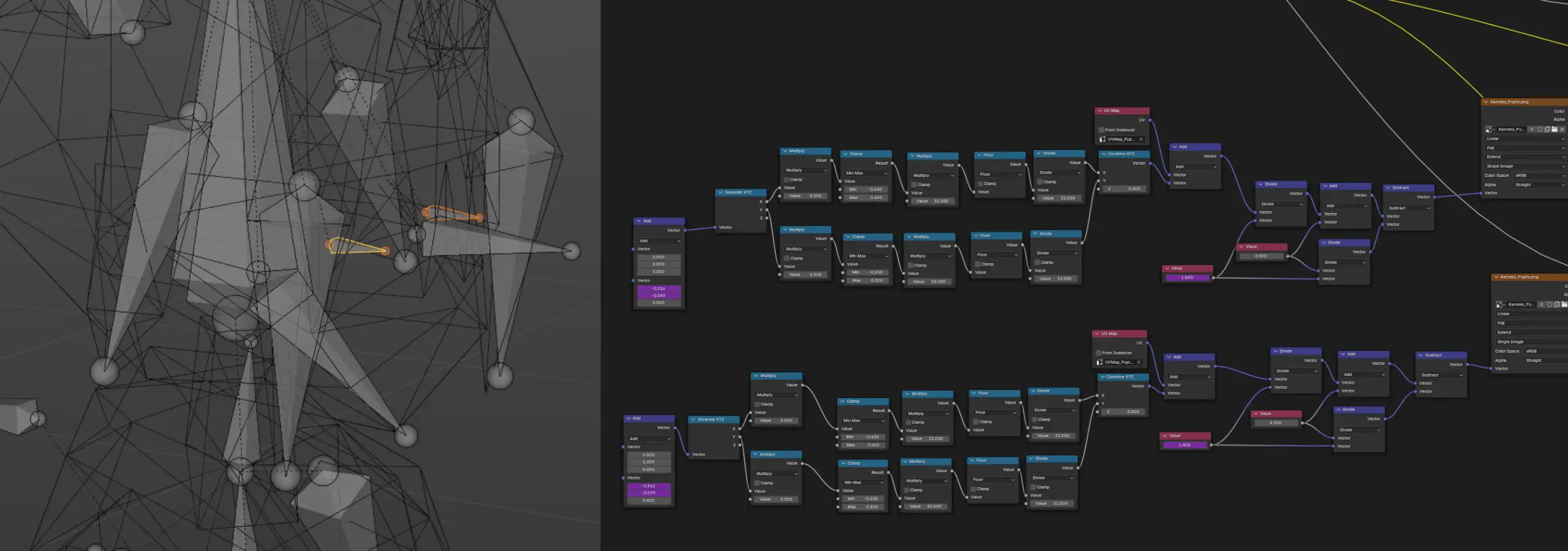The width and height of the screenshot is (1568, 551).
Task: Click the open-folder icon in upper Kameko_Pupils node
Action: point(1555,129)
